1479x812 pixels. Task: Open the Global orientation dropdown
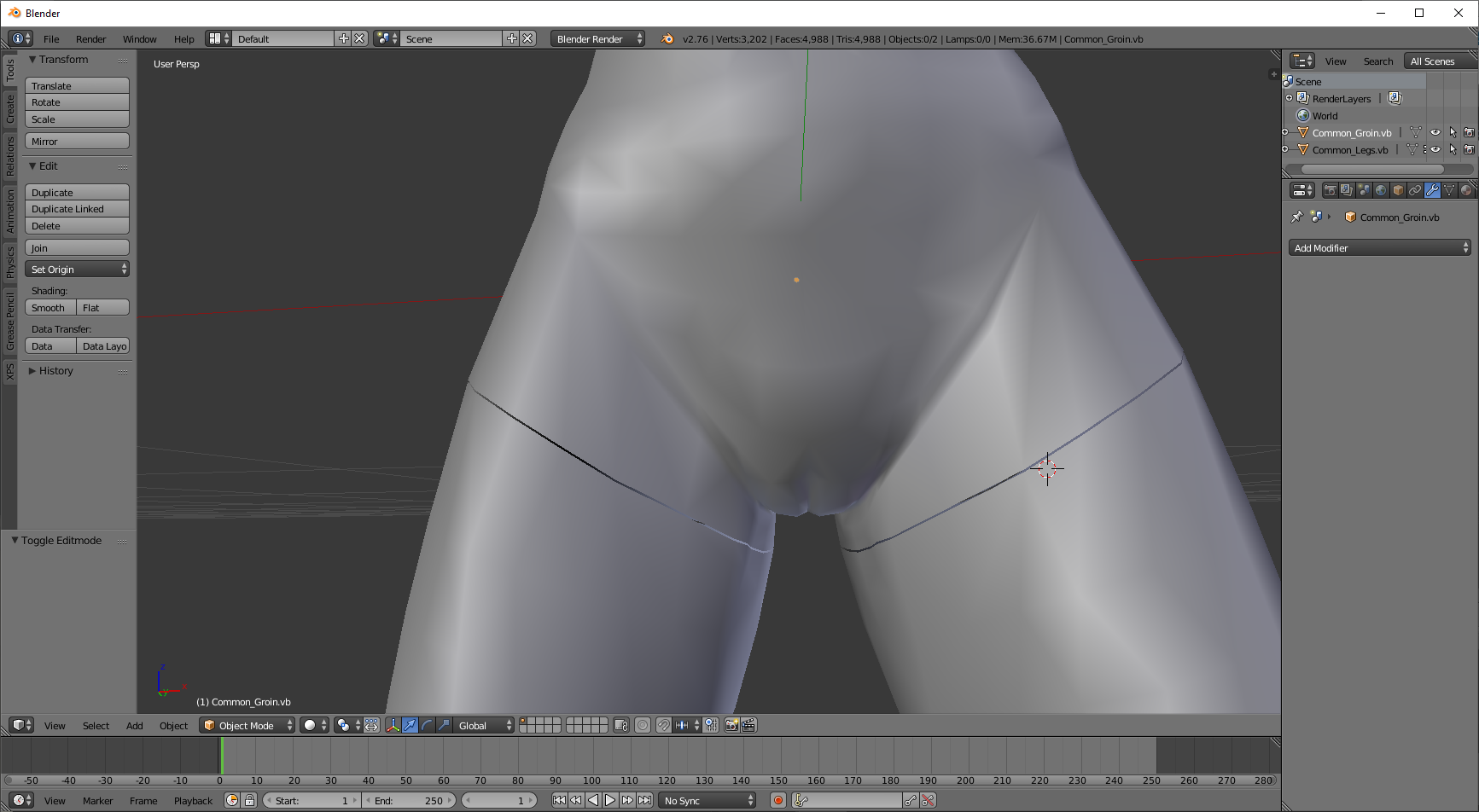[484, 725]
